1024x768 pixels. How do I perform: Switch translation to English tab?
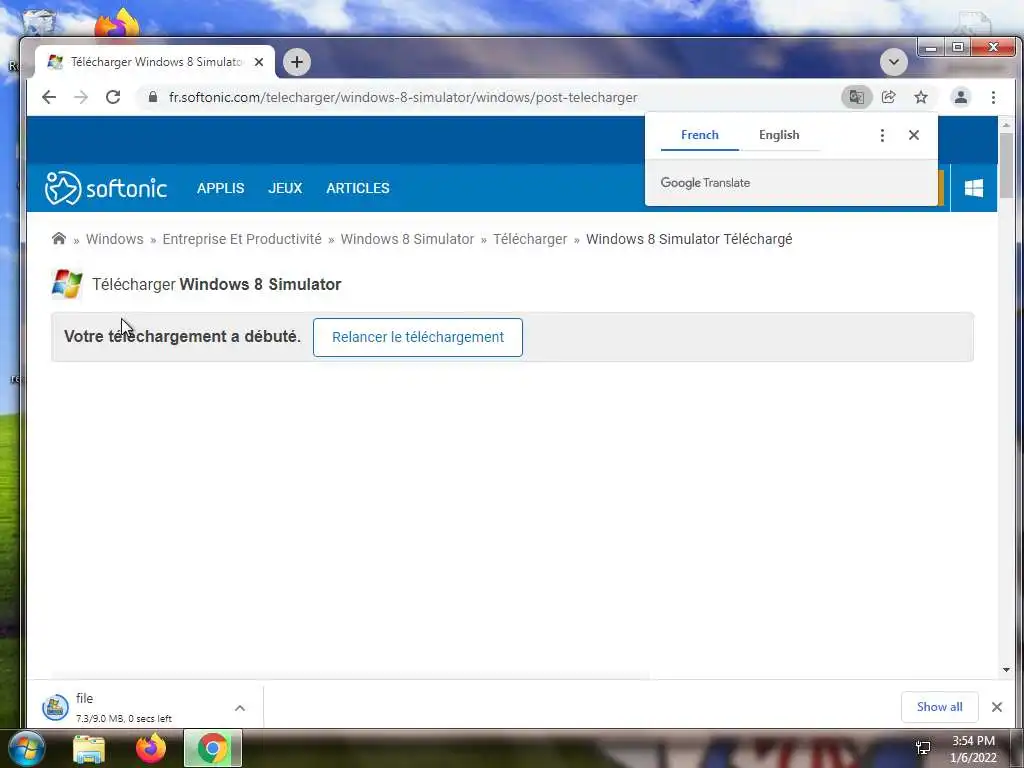[779, 135]
